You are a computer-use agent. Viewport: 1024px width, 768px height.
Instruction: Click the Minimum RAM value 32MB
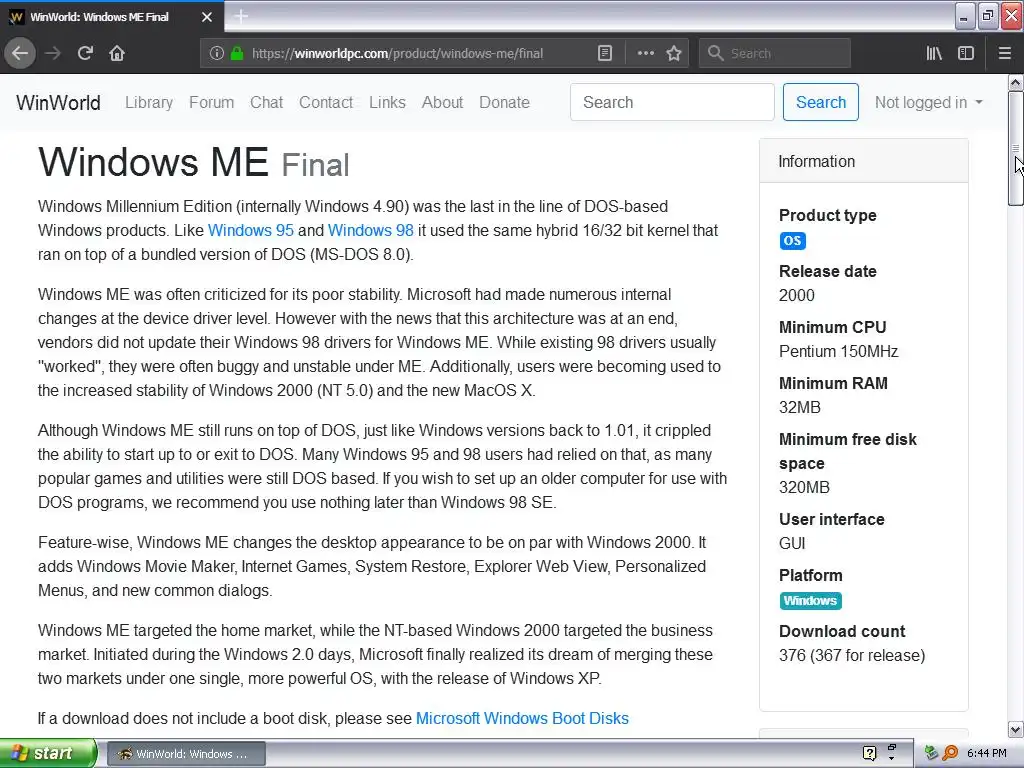pos(800,408)
